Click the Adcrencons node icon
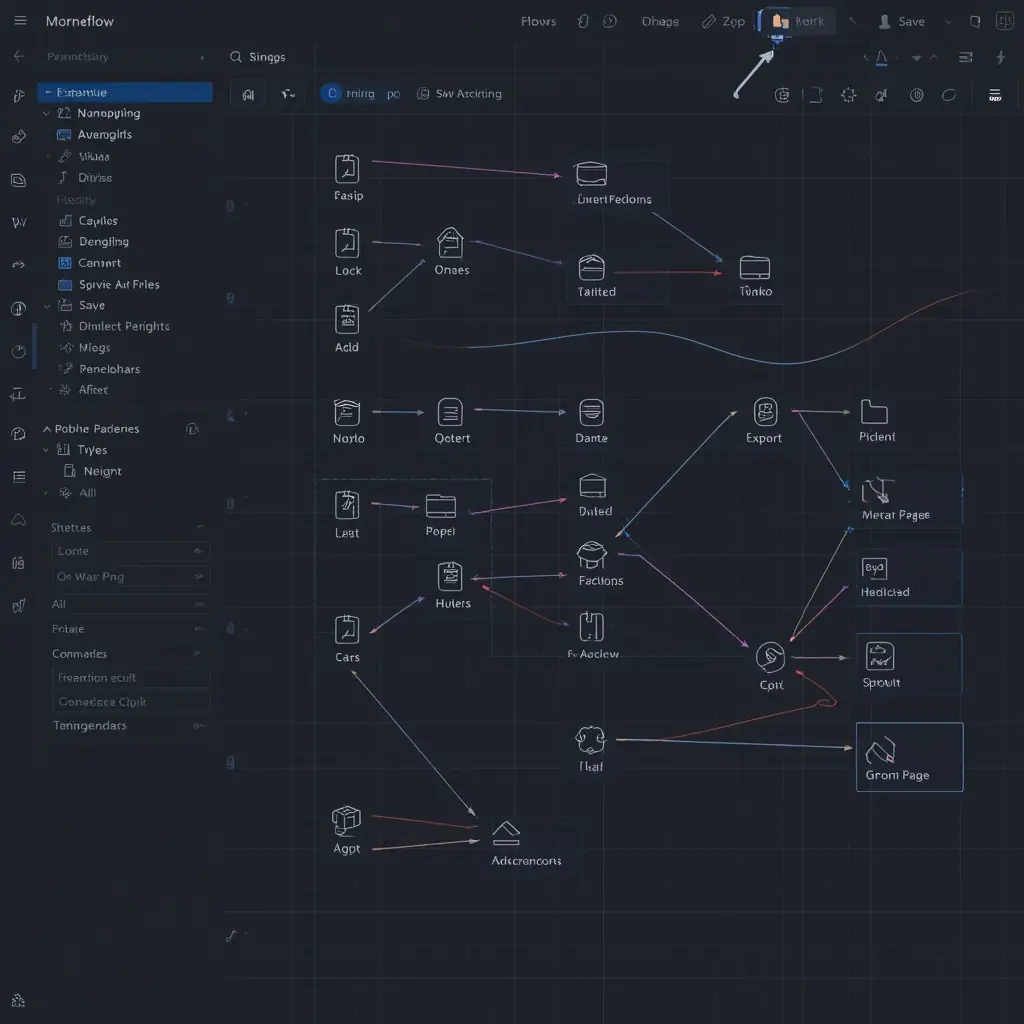 (506, 832)
